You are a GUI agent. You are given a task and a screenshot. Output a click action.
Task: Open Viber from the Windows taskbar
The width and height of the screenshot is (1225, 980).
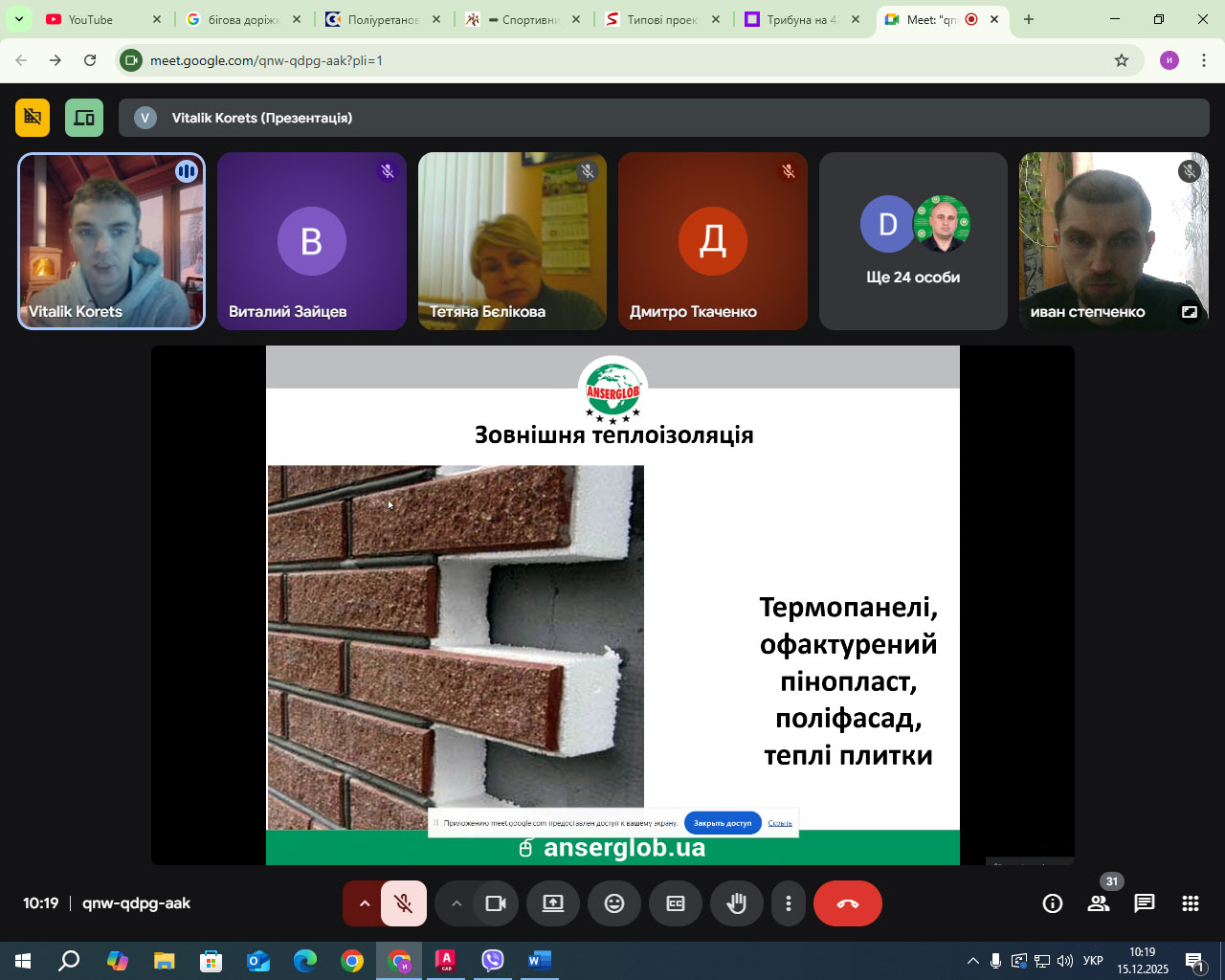pos(493,960)
